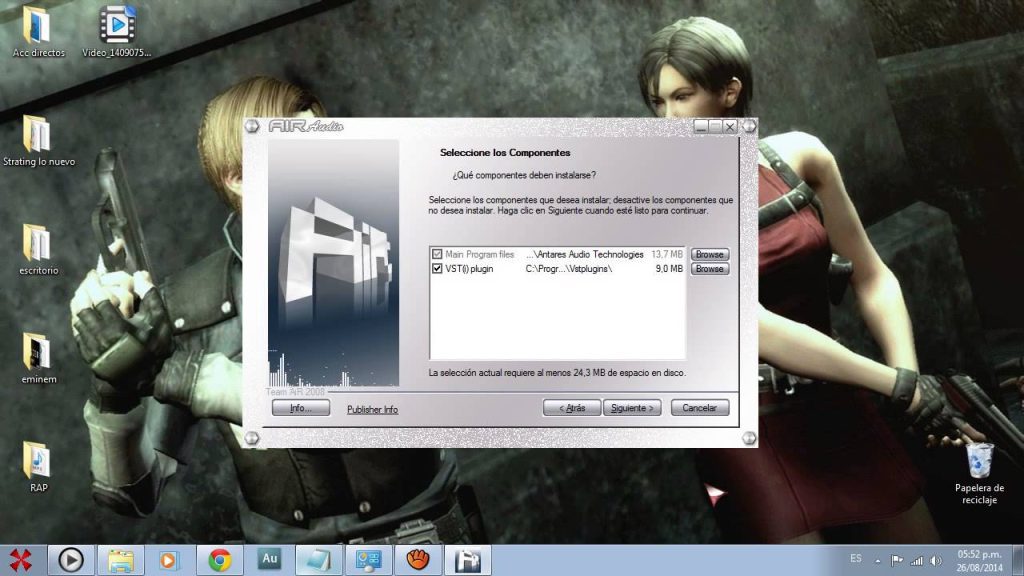This screenshot has height=576, width=1024.
Task: Click the Main Program files checkbox
Action: (437, 254)
